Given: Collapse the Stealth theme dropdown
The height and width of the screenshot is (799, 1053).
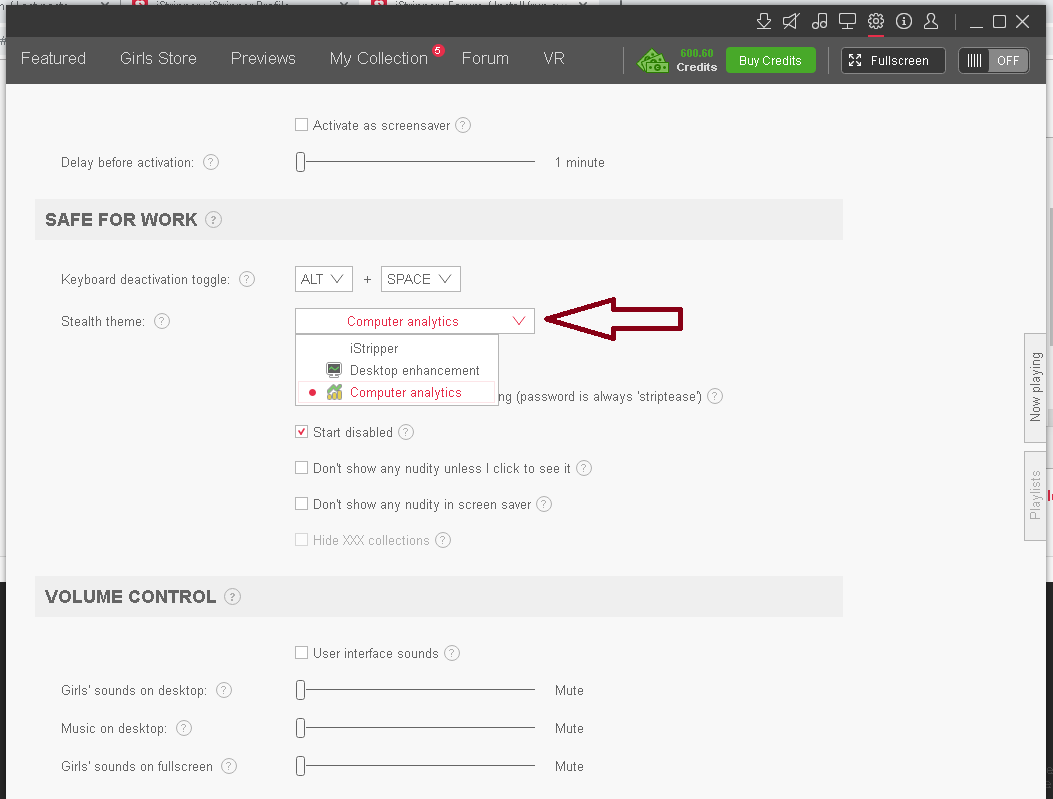Looking at the screenshot, I should [414, 321].
